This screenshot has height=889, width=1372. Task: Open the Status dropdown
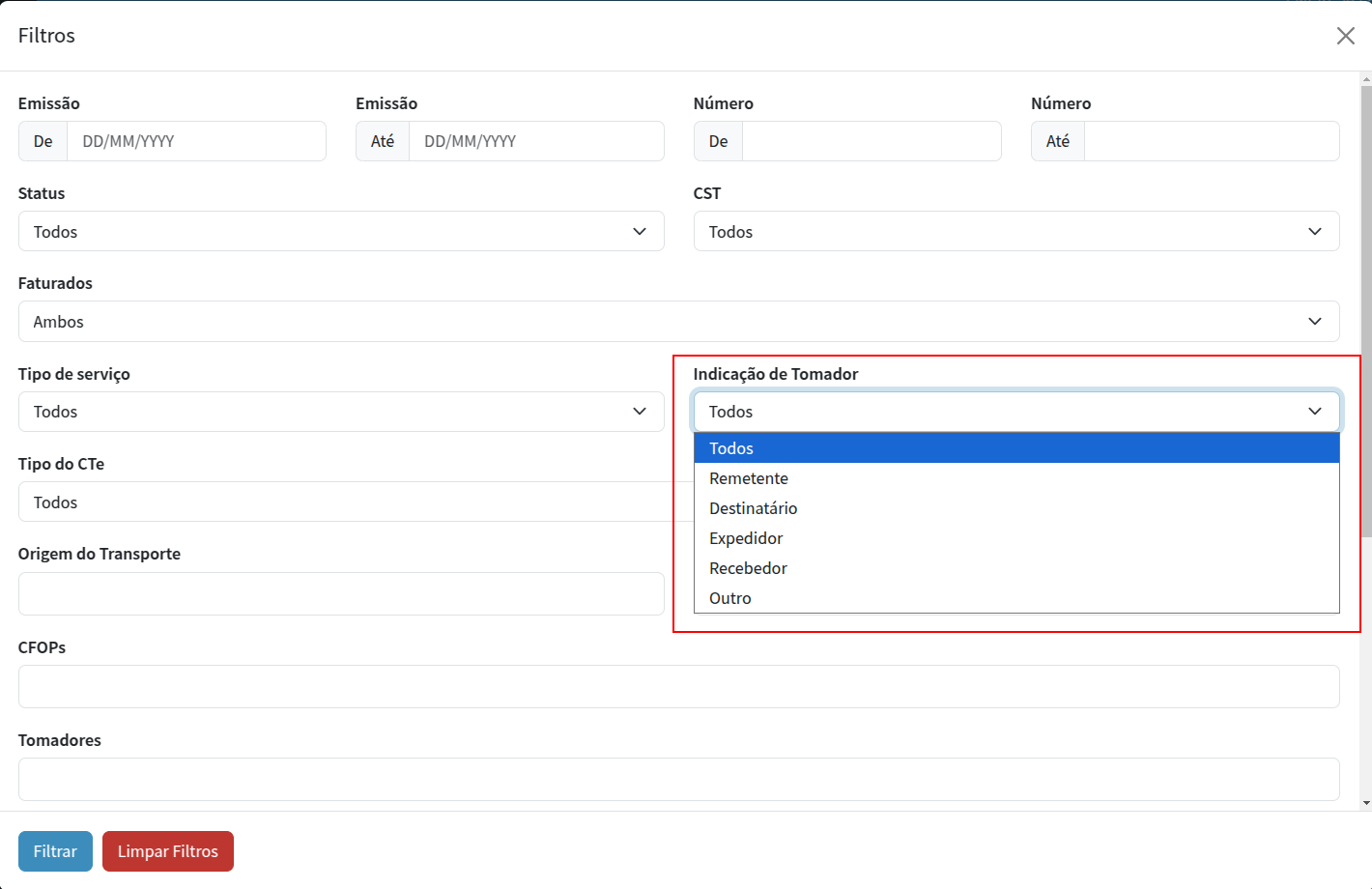tap(340, 232)
